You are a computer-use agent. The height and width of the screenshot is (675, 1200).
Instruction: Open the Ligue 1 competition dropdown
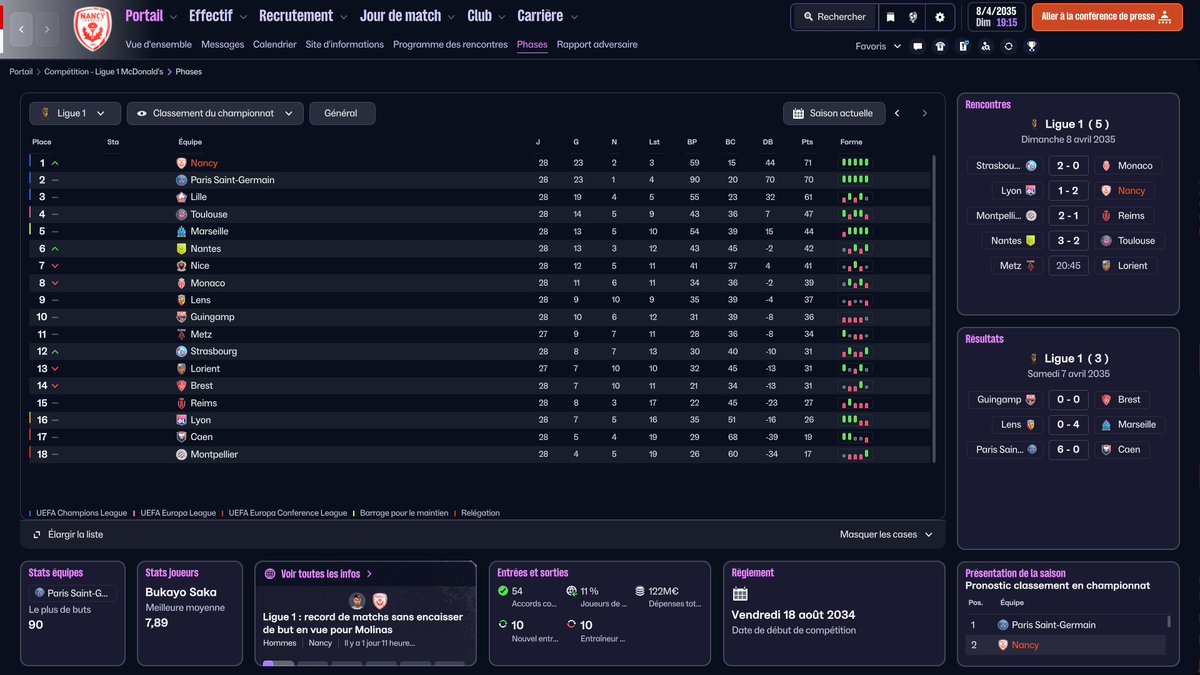tap(75, 113)
